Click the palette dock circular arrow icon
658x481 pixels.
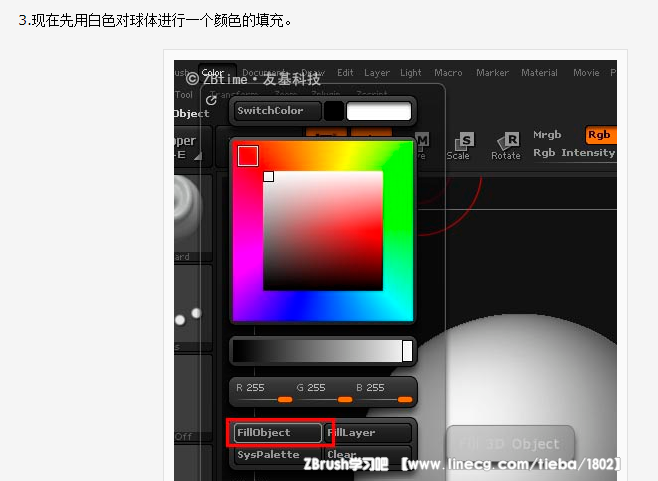(x=211, y=100)
